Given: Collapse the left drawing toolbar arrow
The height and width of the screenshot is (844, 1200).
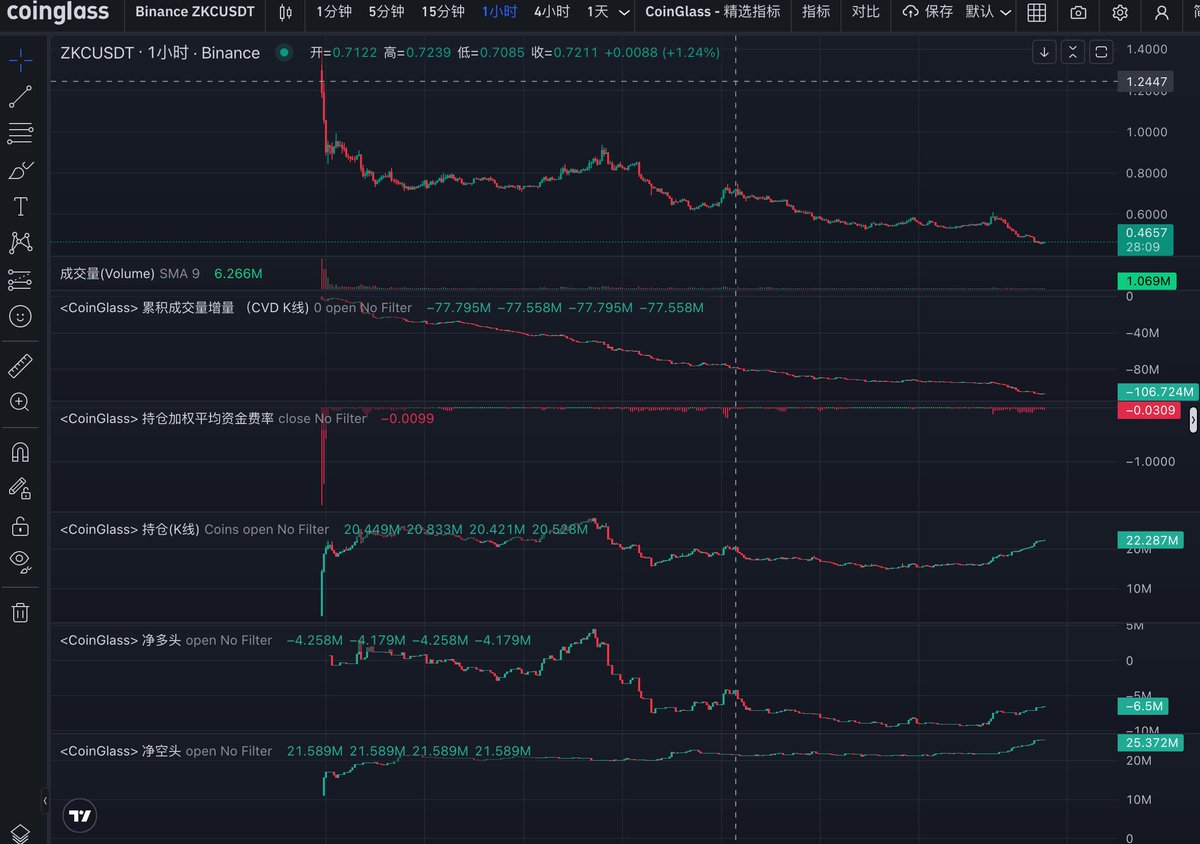Looking at the screenshot, I should coord(44,801).
